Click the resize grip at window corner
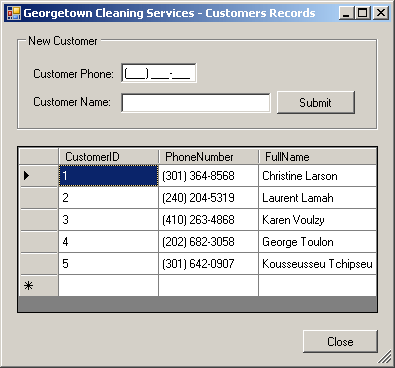This screenshot has width=395, height=368. (x=385, y=357)
